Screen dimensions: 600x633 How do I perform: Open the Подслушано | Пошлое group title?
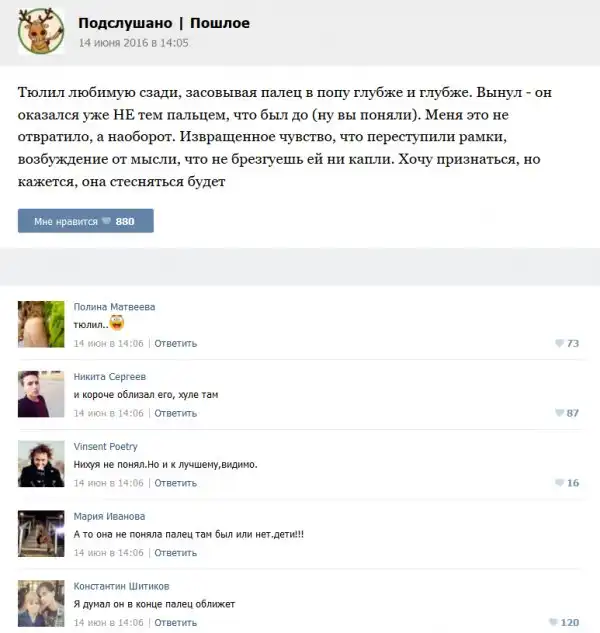164,23
